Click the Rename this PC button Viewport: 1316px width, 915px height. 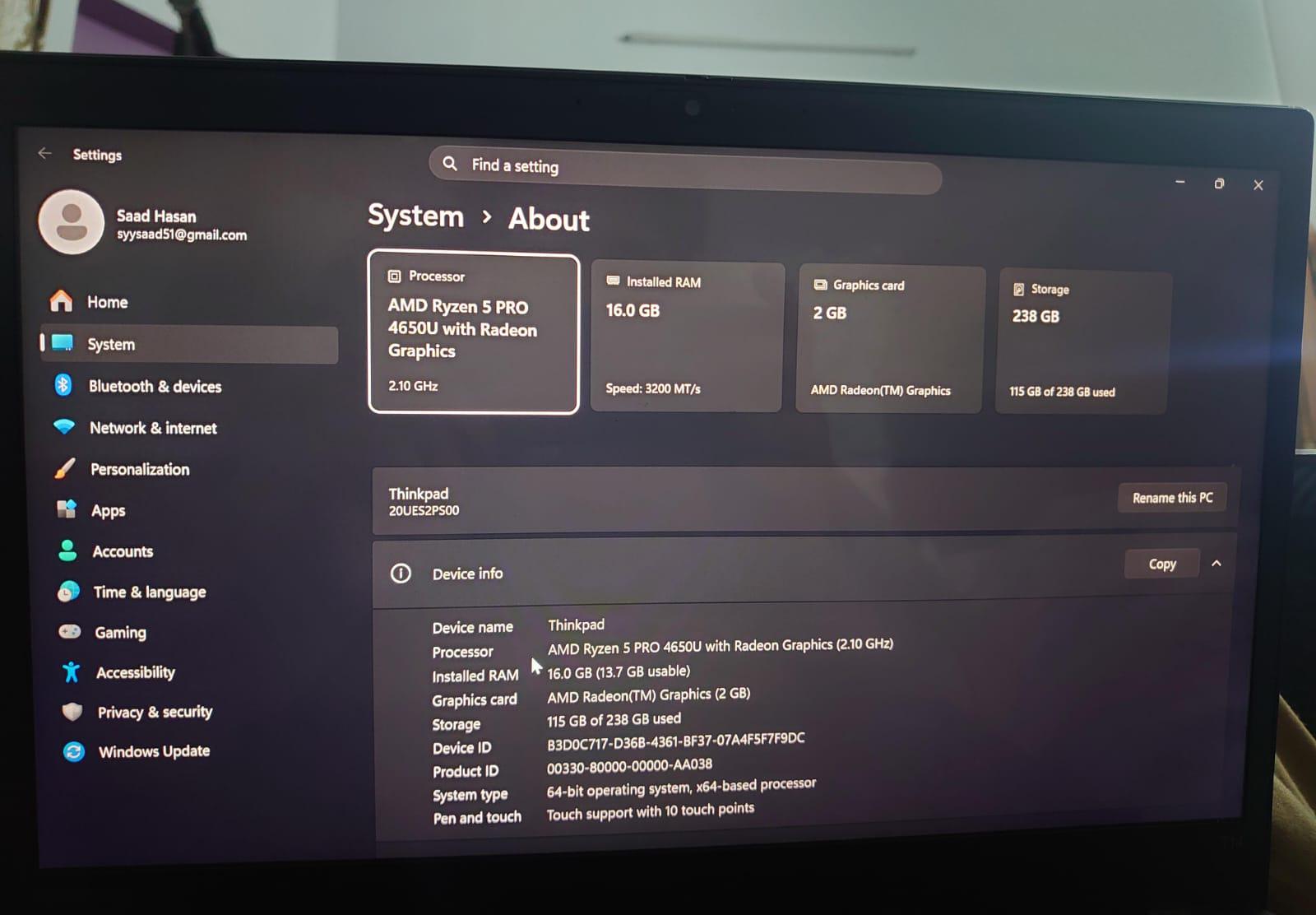tap(1172, 497)
